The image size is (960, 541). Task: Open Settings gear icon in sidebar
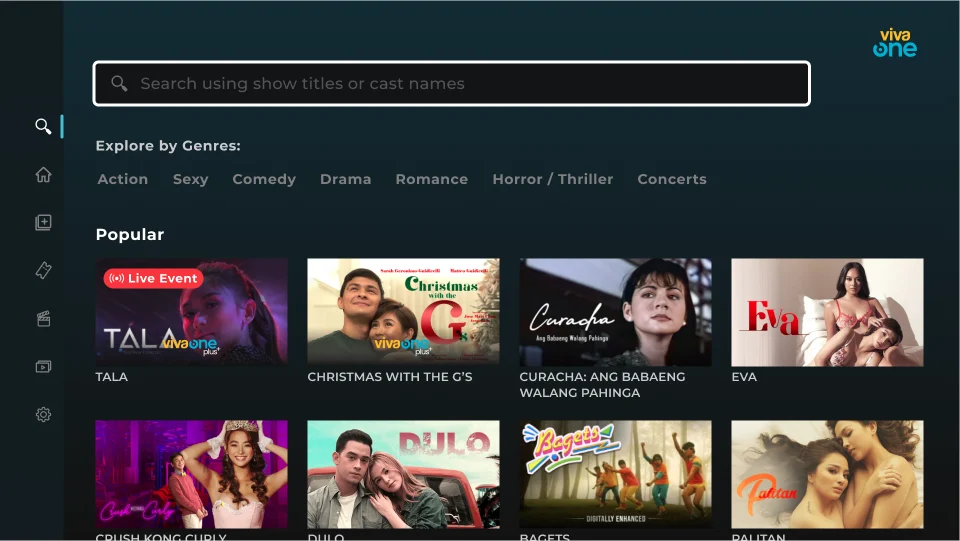(x=43, y=415)
